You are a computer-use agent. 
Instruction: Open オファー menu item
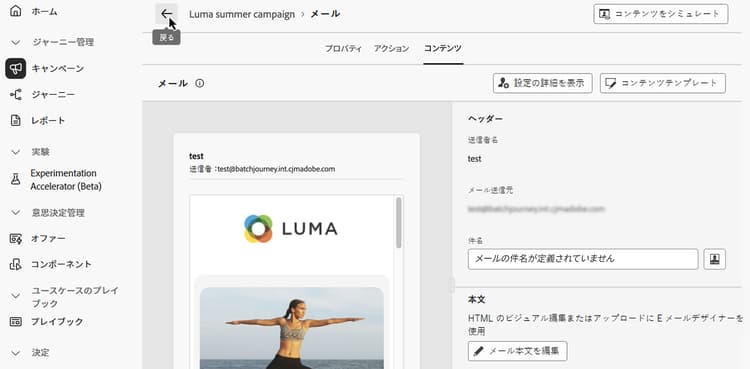(x=48, y=238)
